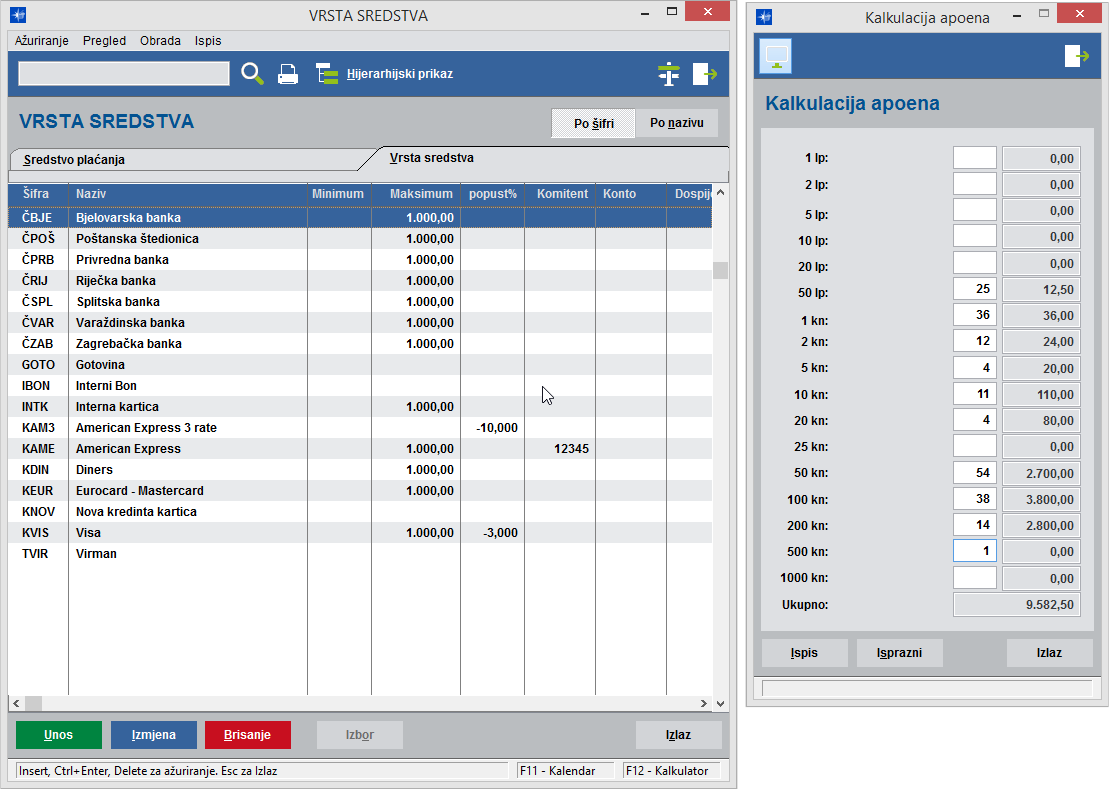The width and height of the screenshot is (1109, 789).
Task: Click the search magnifier icon
Action: click(252, 74)
